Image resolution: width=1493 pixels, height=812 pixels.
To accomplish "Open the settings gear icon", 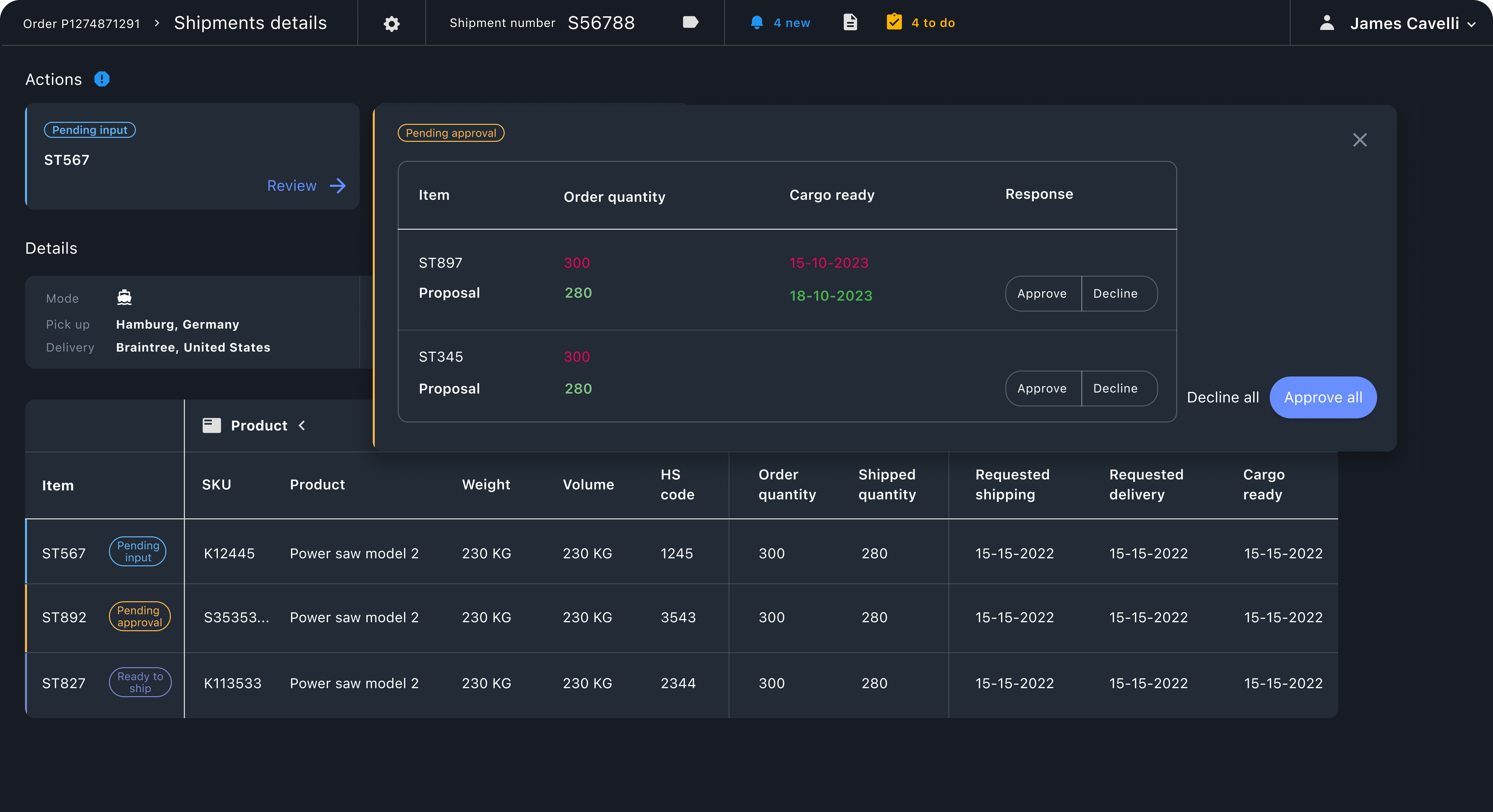I will (392, 24).
